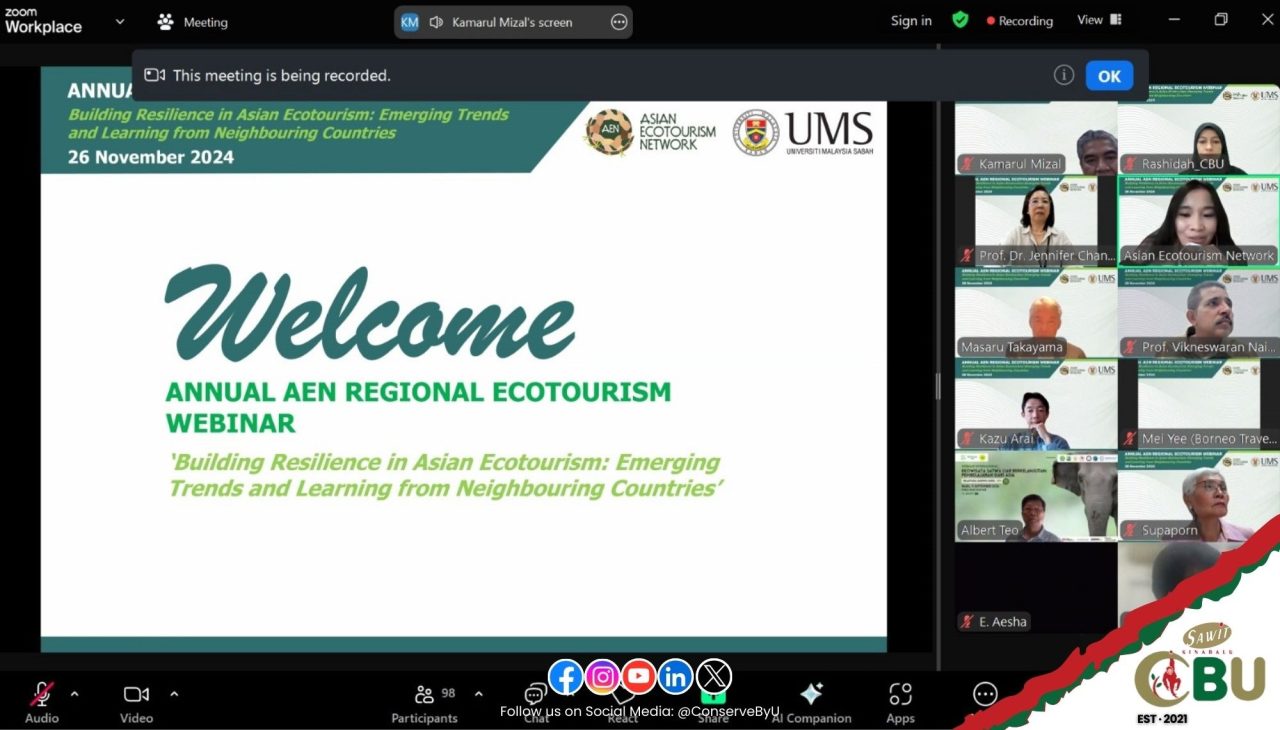Viewport: 1280px width, 730px height.
Task: Click the encryption shield icon
Action: pos(960,20)
